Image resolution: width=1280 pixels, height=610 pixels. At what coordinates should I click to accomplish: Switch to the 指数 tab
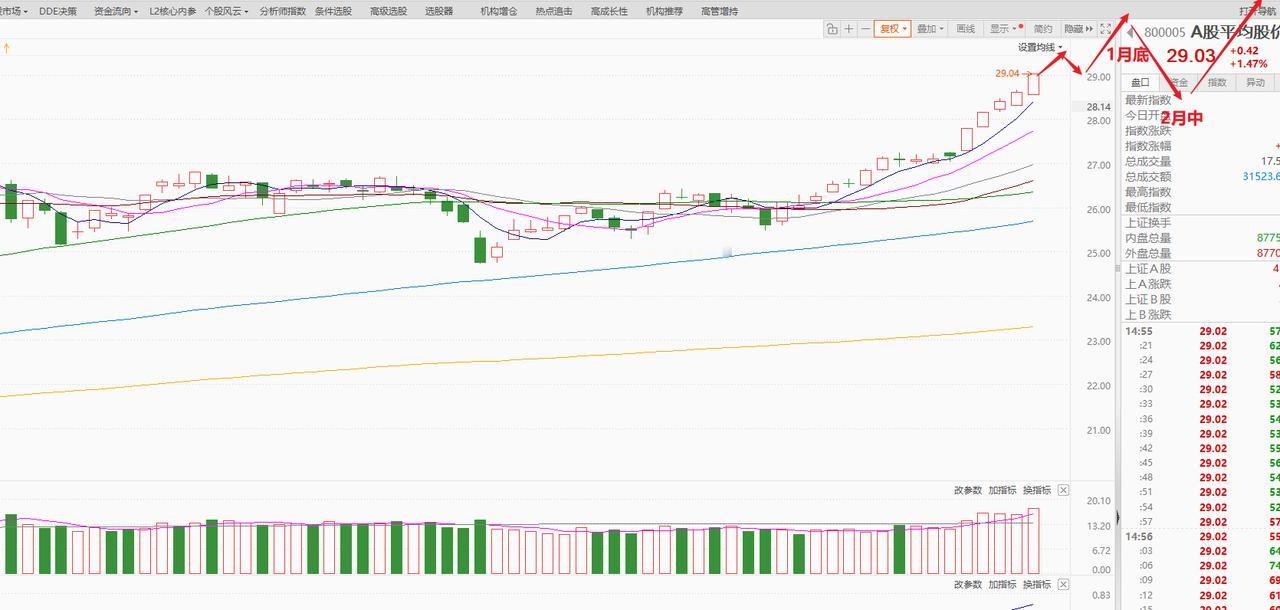click(x=1217, y=82)
